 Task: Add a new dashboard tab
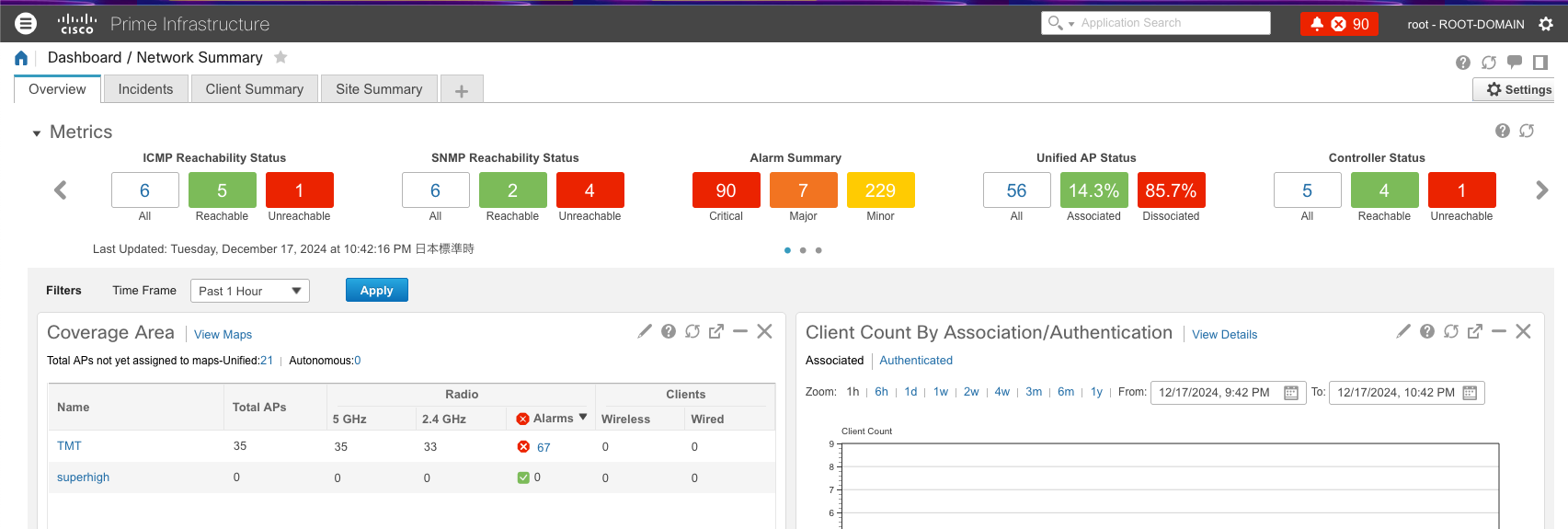tap(462, 90)
